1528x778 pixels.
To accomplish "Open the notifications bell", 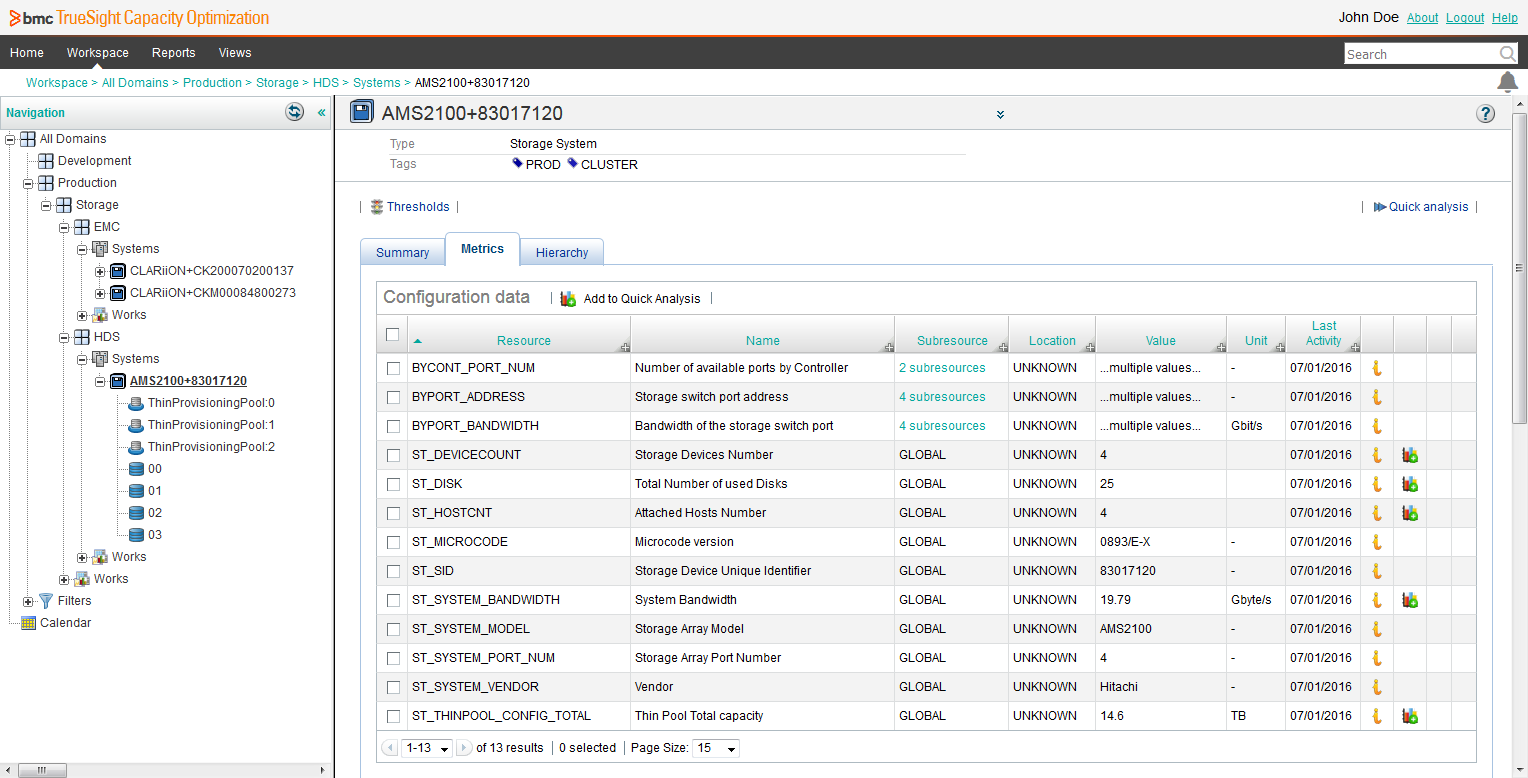I will coord(1507,82).
